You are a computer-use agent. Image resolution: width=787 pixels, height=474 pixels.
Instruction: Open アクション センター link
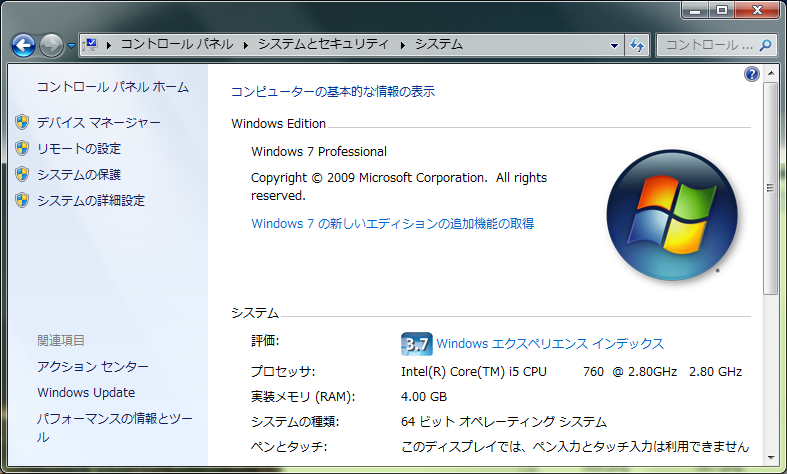pyautogui.click(x=93, y=367)
